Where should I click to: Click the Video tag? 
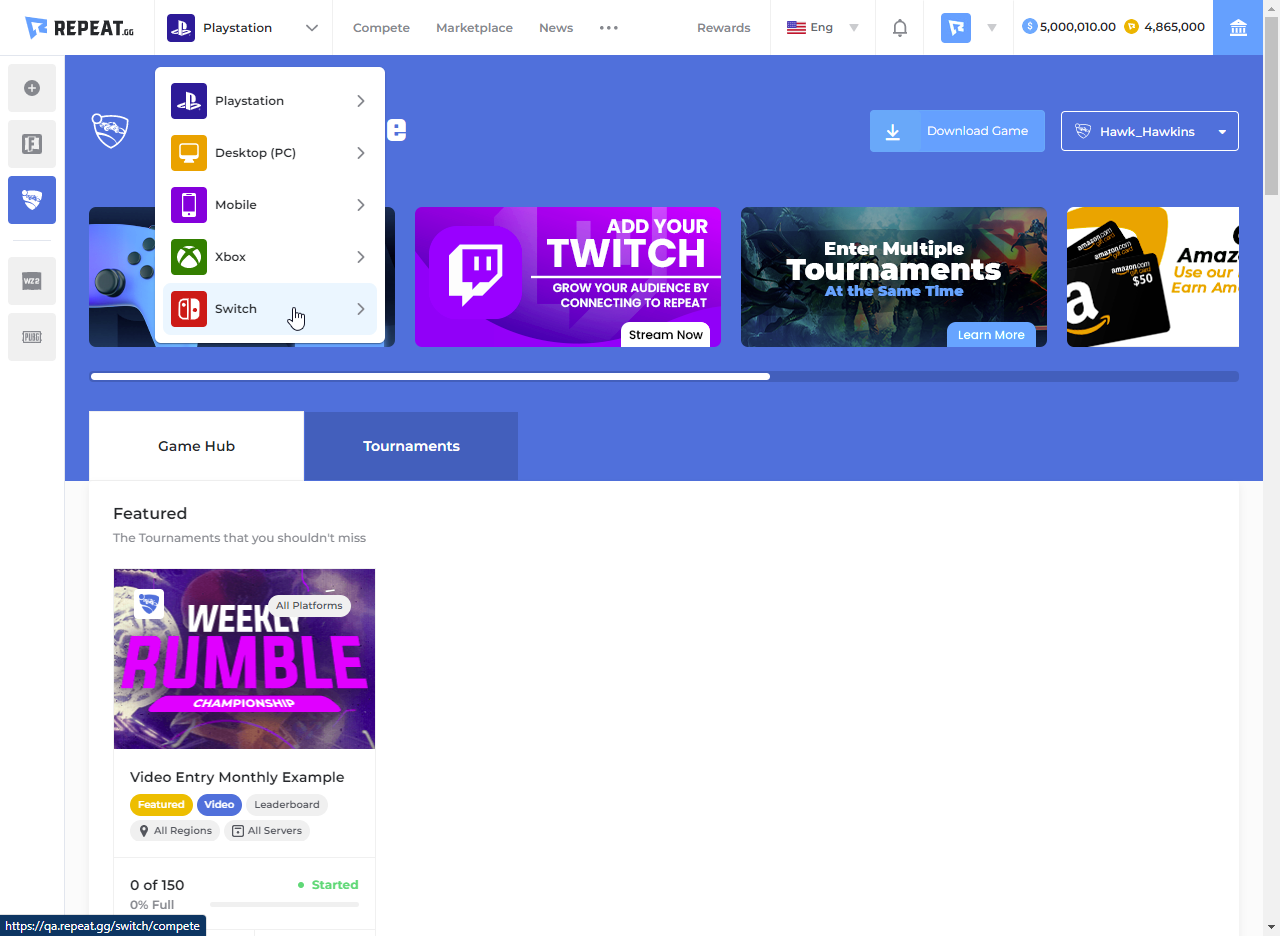click(x=219, y=804)
